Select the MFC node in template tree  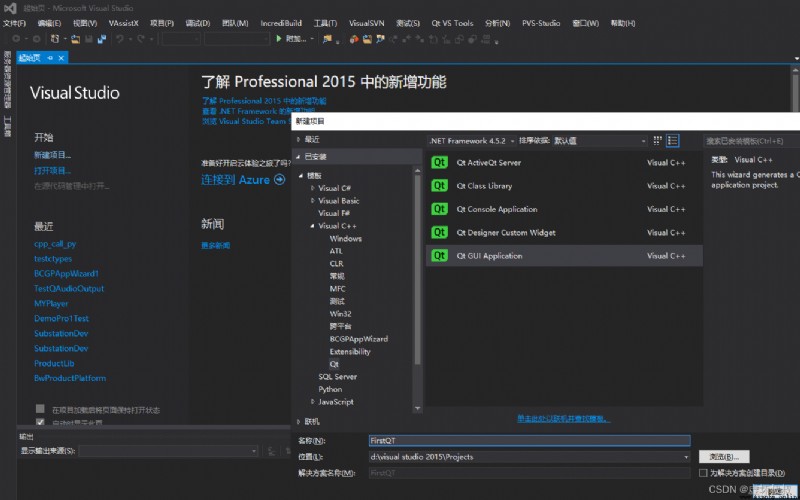[x=337, y=288]
